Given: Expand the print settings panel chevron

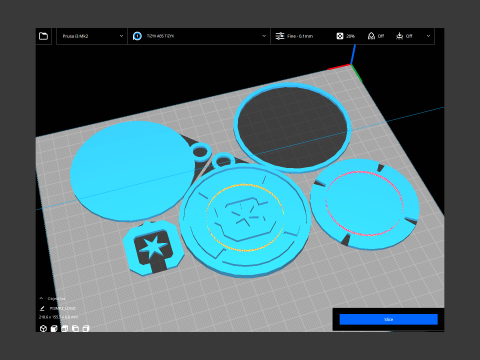Looking at the screenshot, I should pyautogui.click(x=428, y=36).
